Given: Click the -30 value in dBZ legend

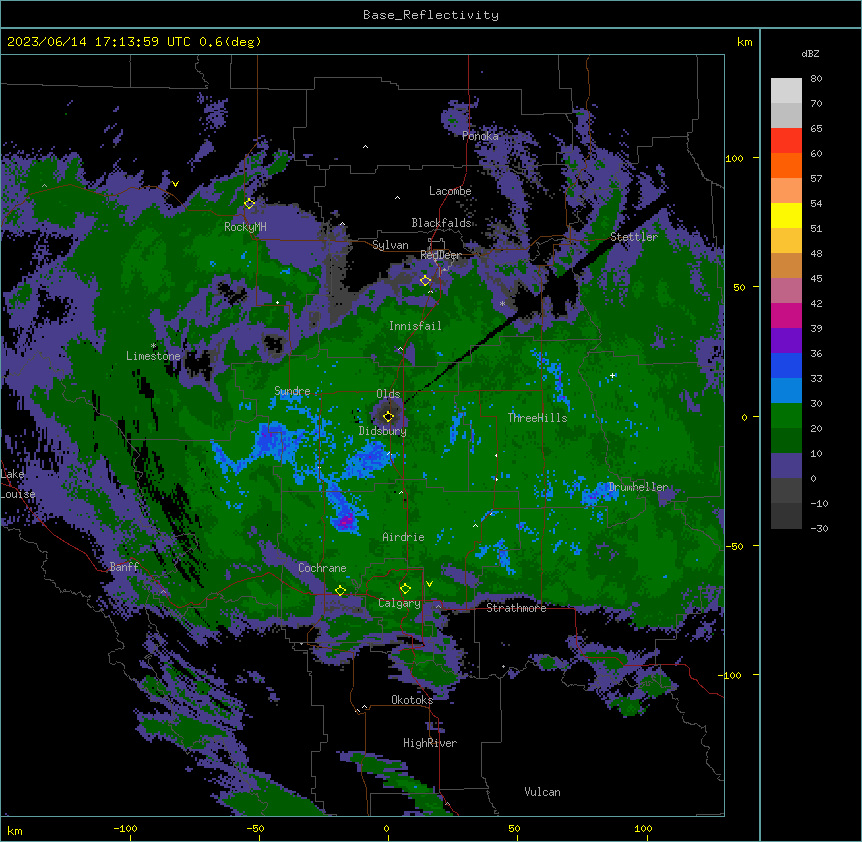Looking at the screenshot, I should pos(819,529).
